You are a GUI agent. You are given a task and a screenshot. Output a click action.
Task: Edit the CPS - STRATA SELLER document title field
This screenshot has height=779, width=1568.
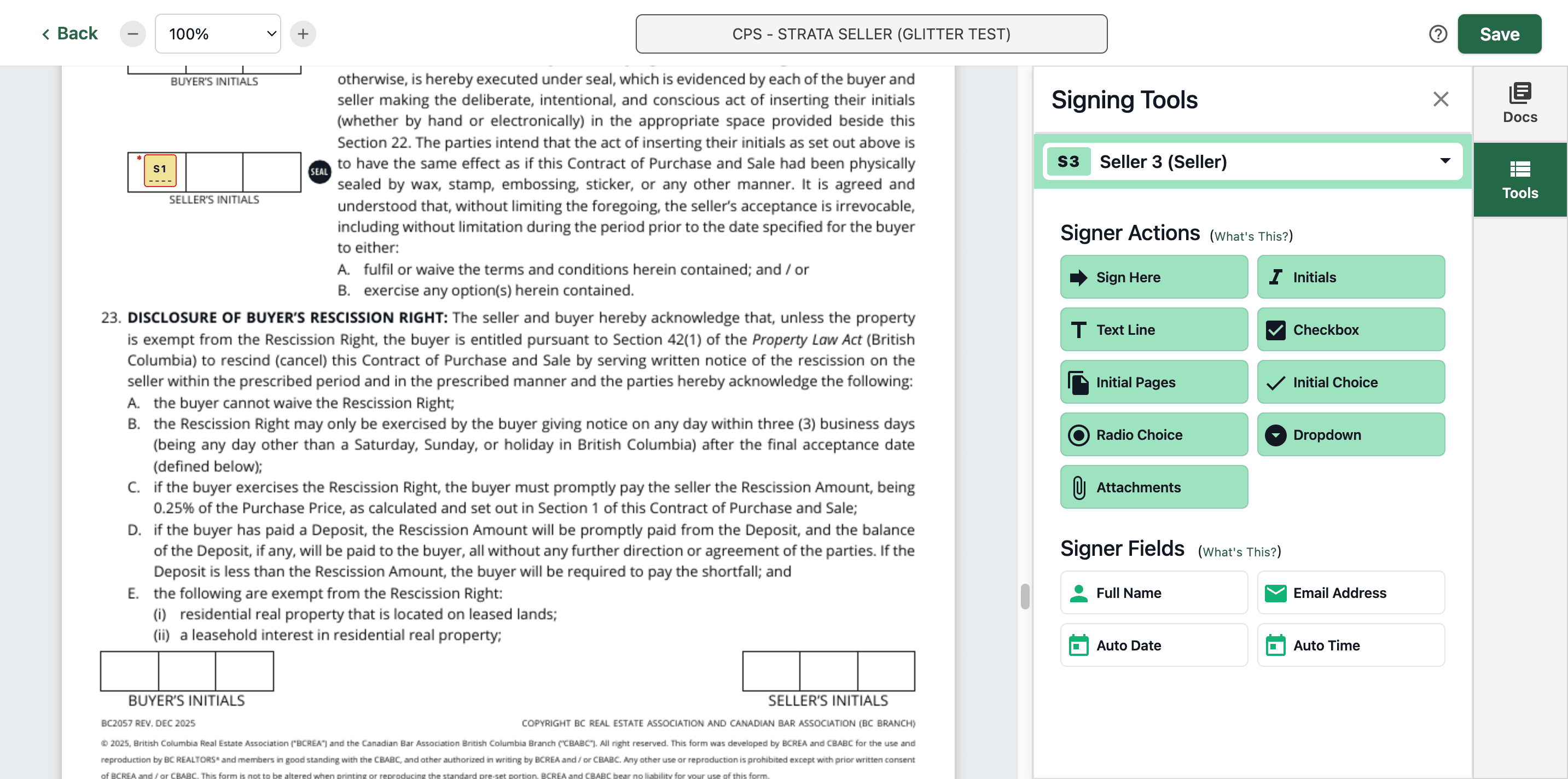871,34
